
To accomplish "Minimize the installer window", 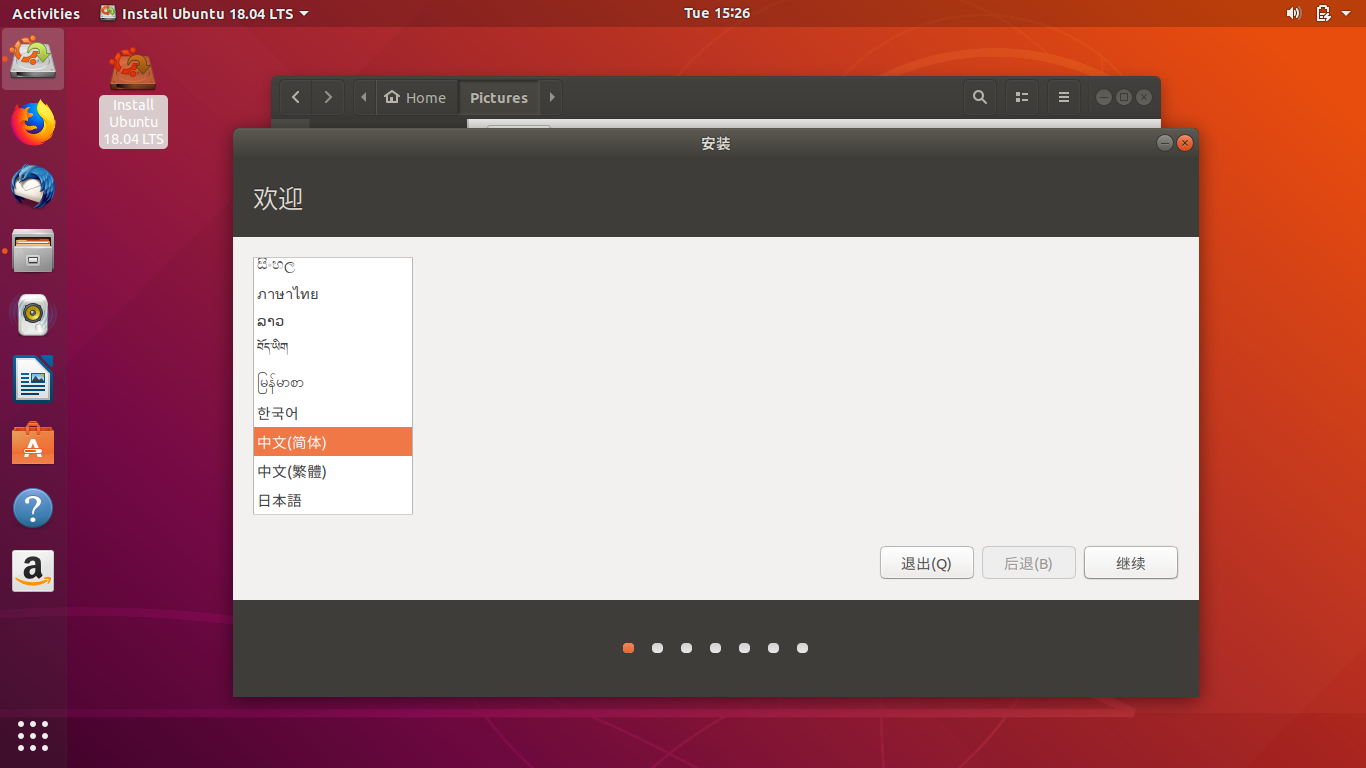I will [1165, 143].
